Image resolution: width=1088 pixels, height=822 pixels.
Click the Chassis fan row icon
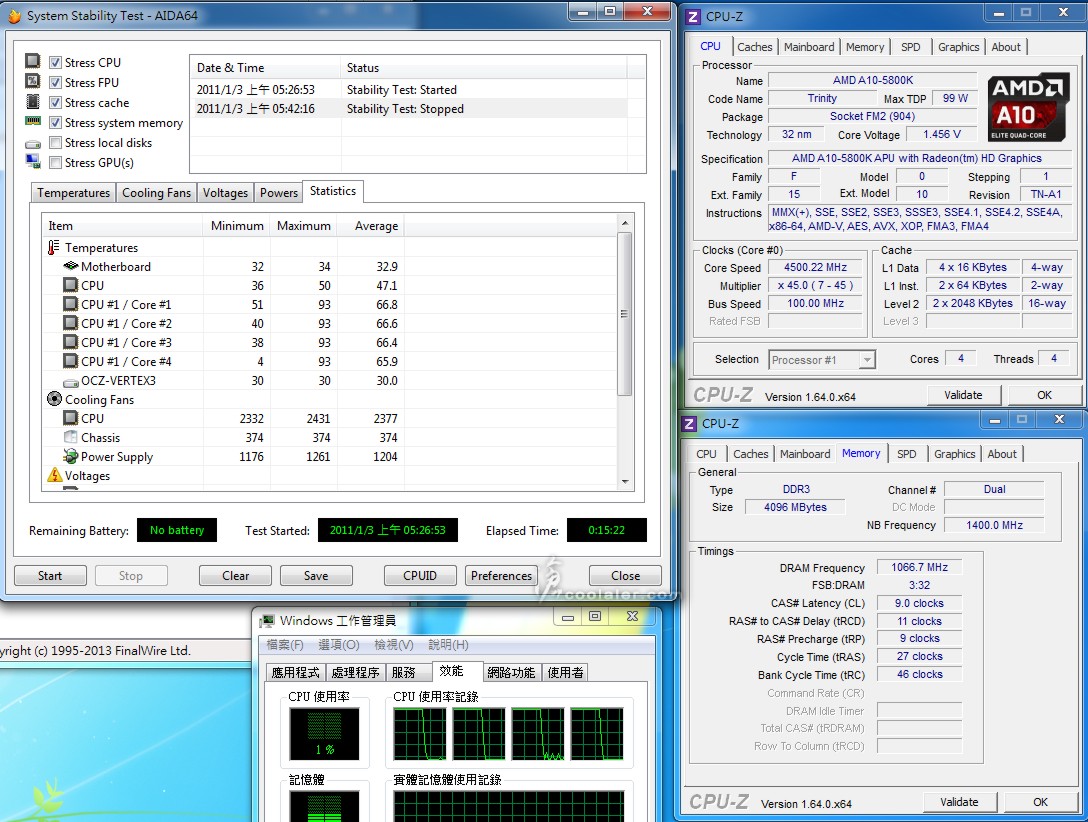pyautogui.click(x=70, y=437)
